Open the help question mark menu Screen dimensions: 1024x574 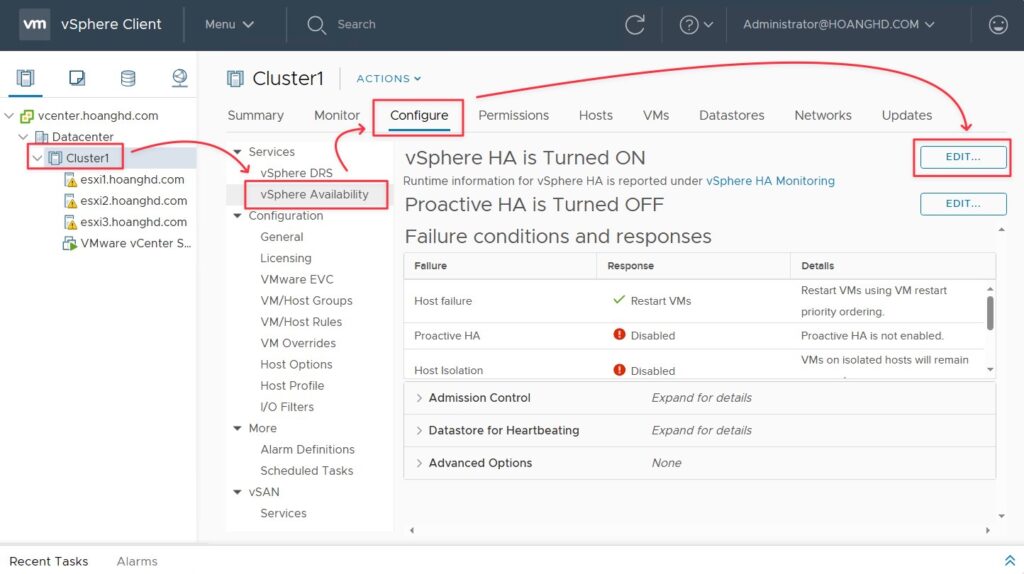(696, 25)
